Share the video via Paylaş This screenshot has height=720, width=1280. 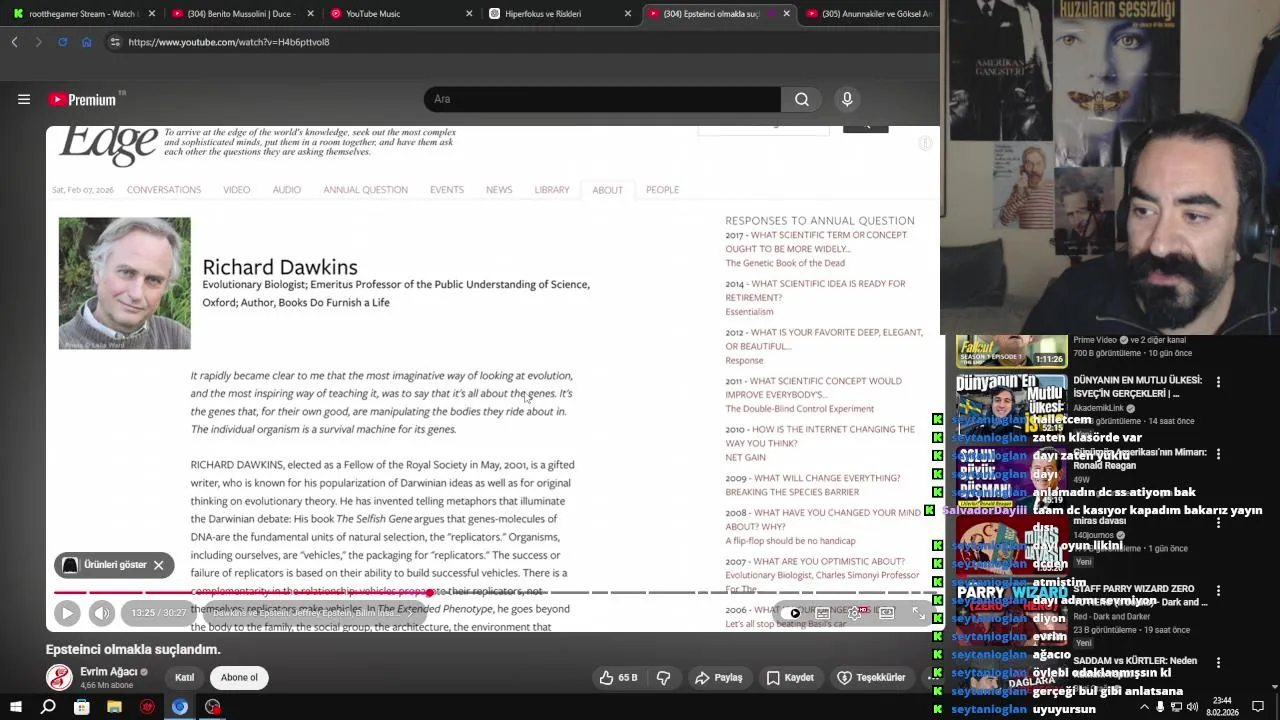[719, 677]
